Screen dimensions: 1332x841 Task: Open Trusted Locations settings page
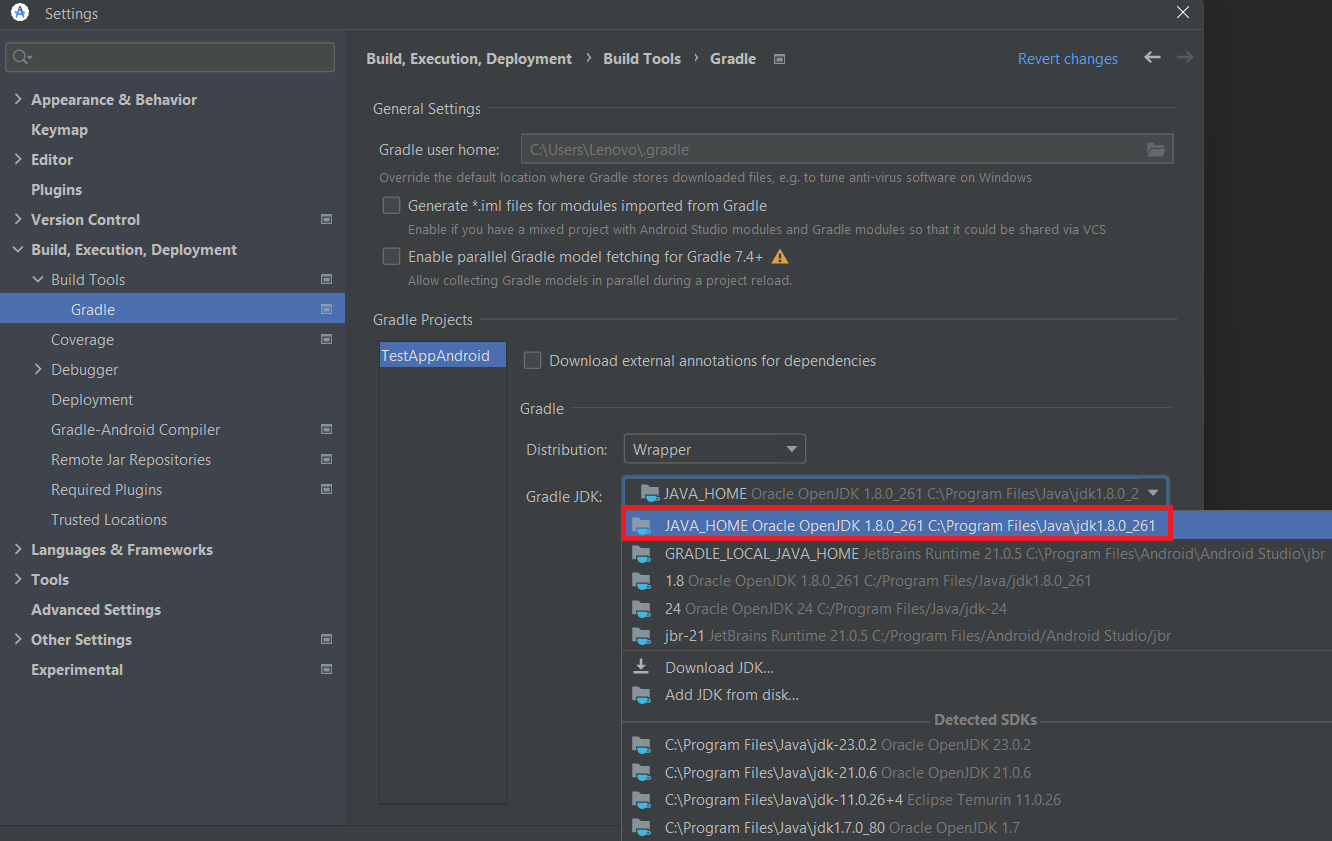(109, 519)
